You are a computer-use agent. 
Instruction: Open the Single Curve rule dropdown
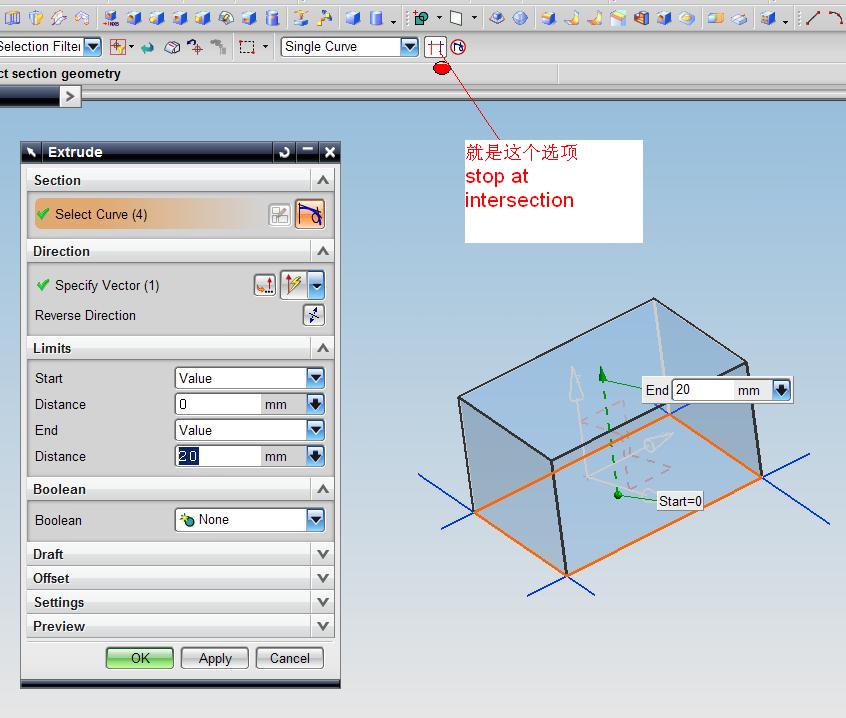tap(410, 47)
